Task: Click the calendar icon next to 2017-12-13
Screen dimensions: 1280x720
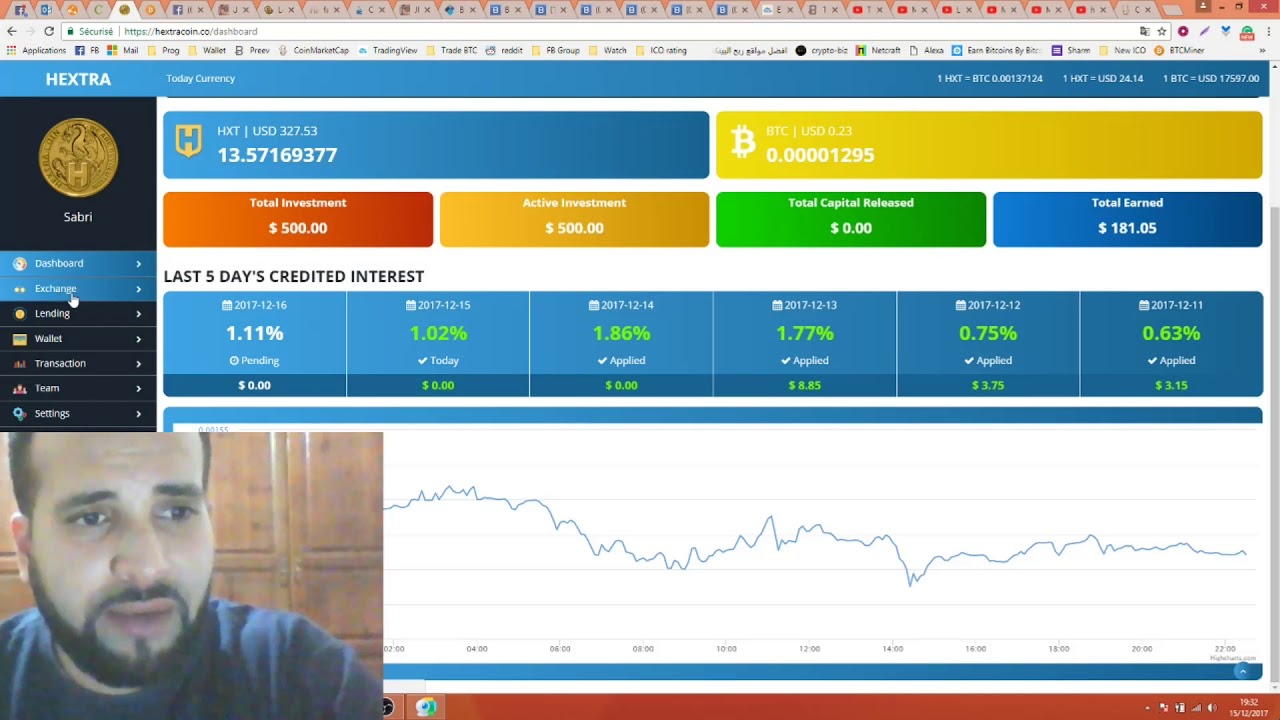Action: pos(777,305)
